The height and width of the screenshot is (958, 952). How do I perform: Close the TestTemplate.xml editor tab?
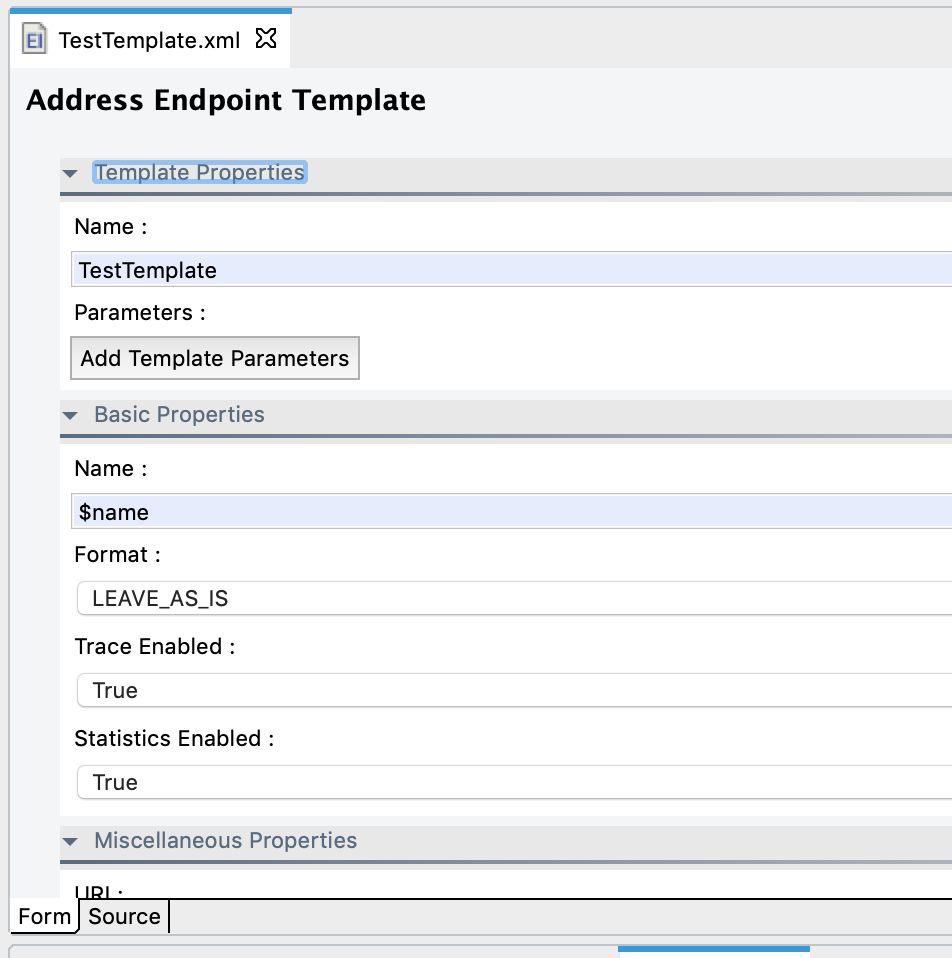click(x=266, y=38)
